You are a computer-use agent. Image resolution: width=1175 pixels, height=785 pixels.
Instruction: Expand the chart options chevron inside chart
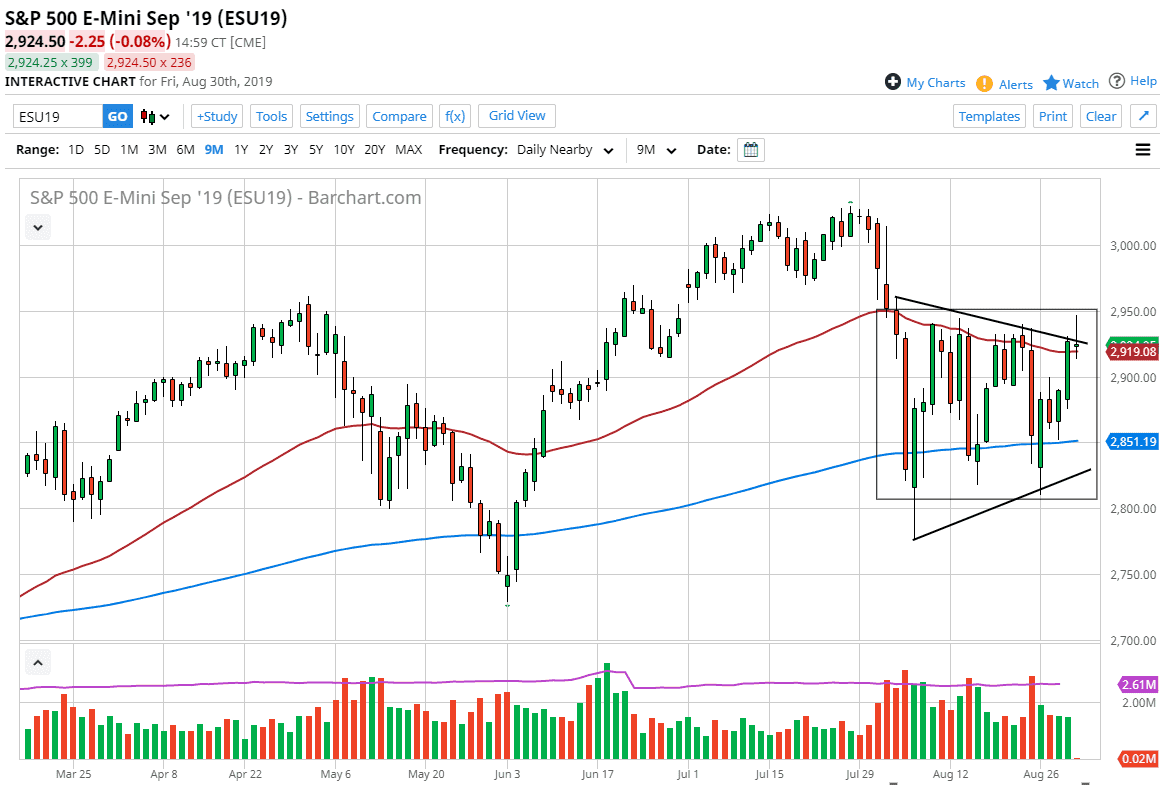[37, 227]
